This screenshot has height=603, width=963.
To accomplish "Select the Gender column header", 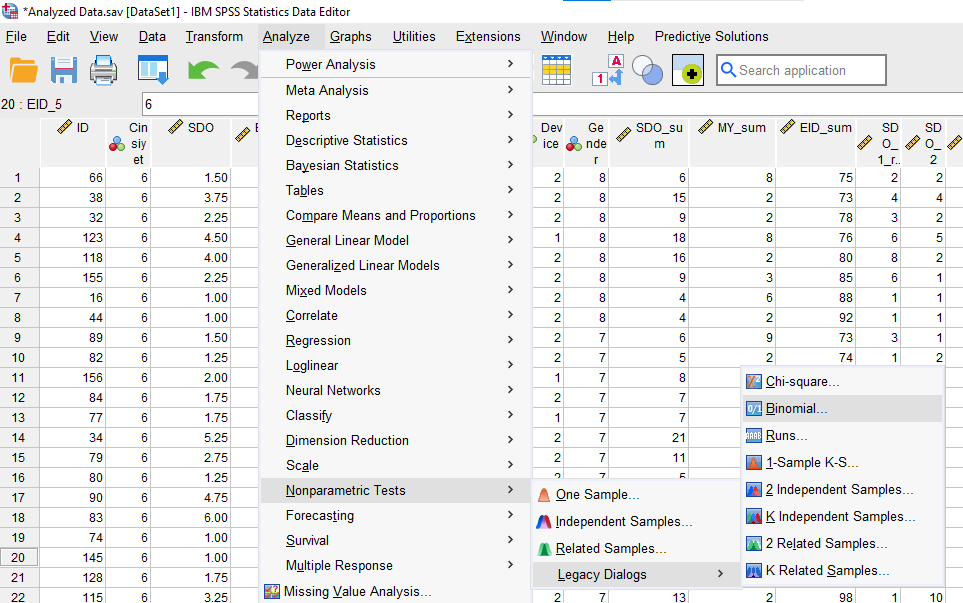I will click(x=587, y=142).
